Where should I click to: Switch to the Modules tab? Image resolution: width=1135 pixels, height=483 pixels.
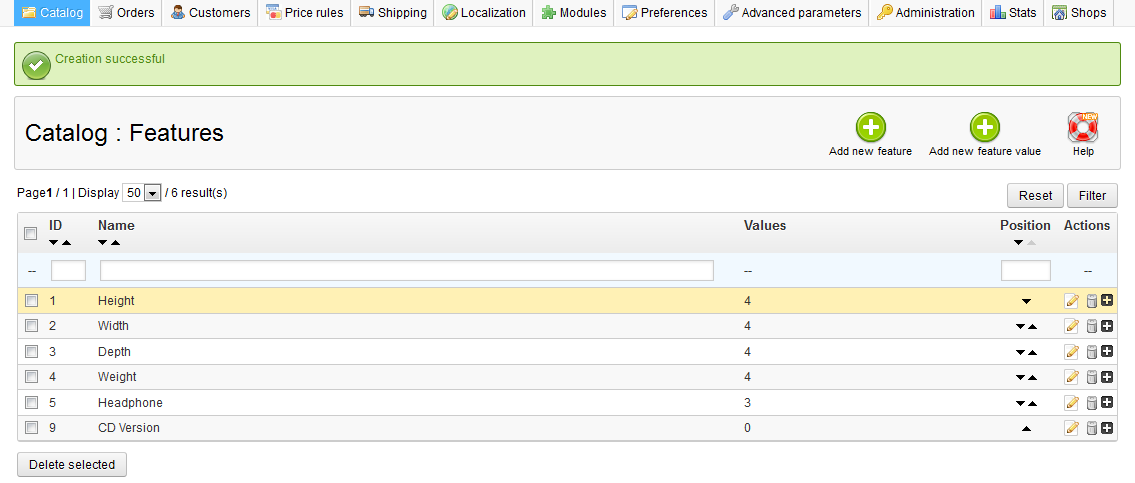point(574,13)
